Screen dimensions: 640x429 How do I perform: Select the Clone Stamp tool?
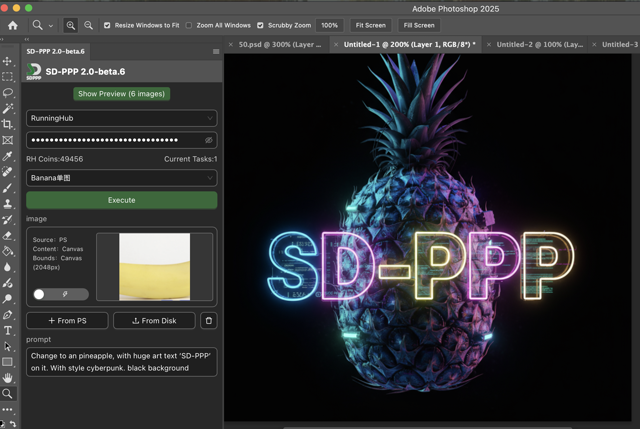pos(7,204)
